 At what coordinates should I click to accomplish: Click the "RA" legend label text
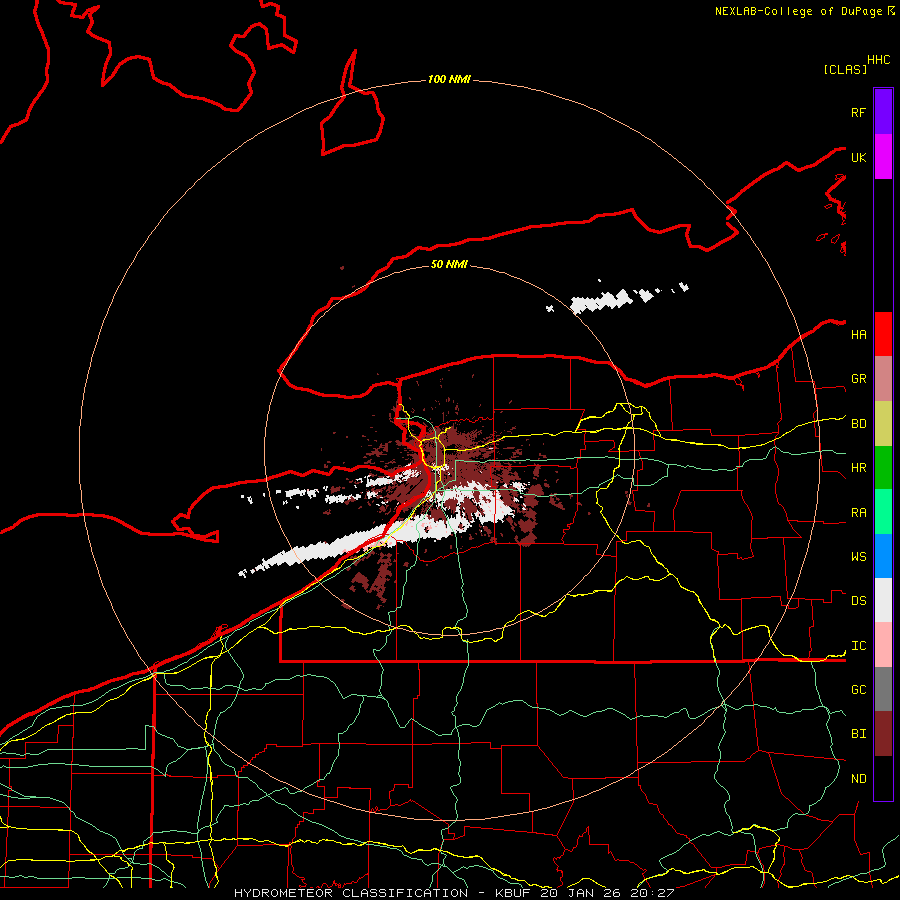click(x=858, y=513)
